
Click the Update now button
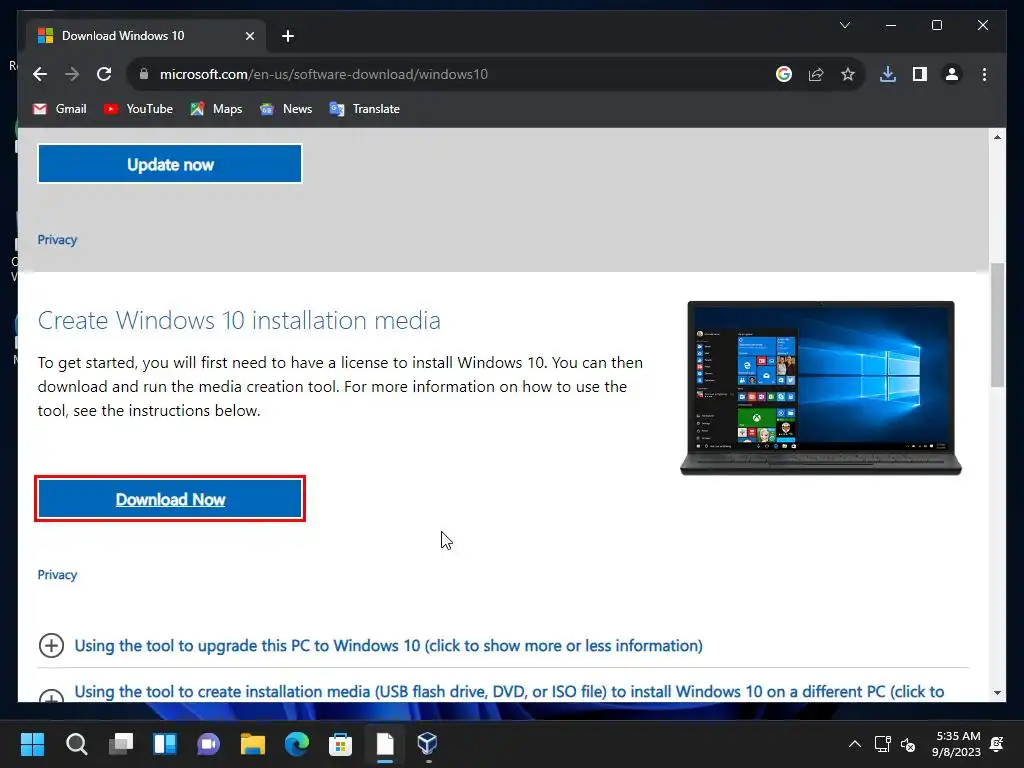[170, 164]
